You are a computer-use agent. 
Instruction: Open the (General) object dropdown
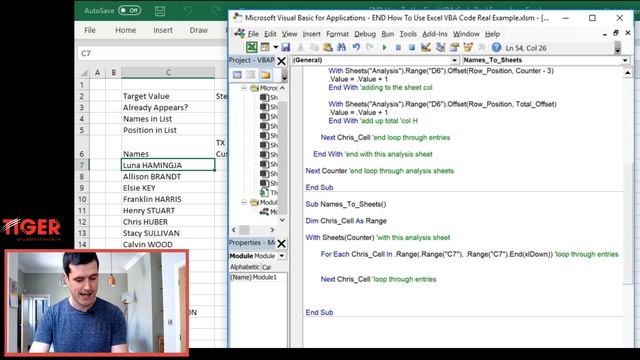tap(454, 60)
